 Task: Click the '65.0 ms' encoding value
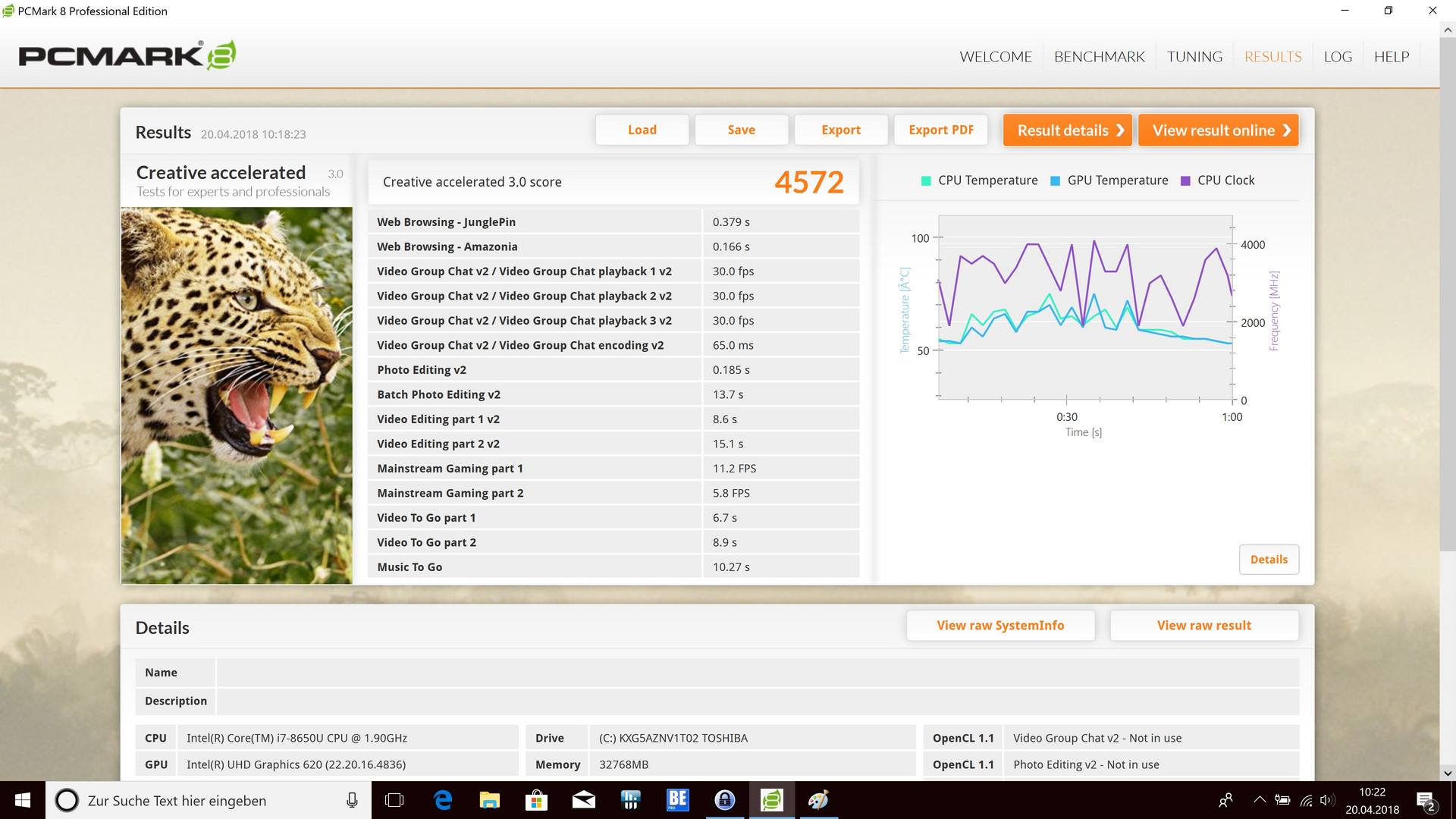(x=733, y=345)
